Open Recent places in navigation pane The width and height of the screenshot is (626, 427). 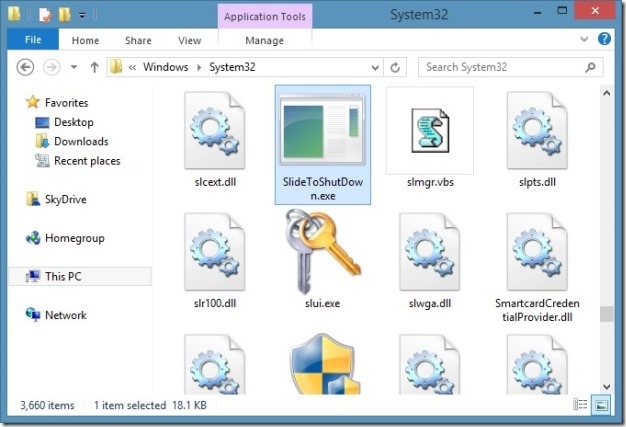[87, 161]
